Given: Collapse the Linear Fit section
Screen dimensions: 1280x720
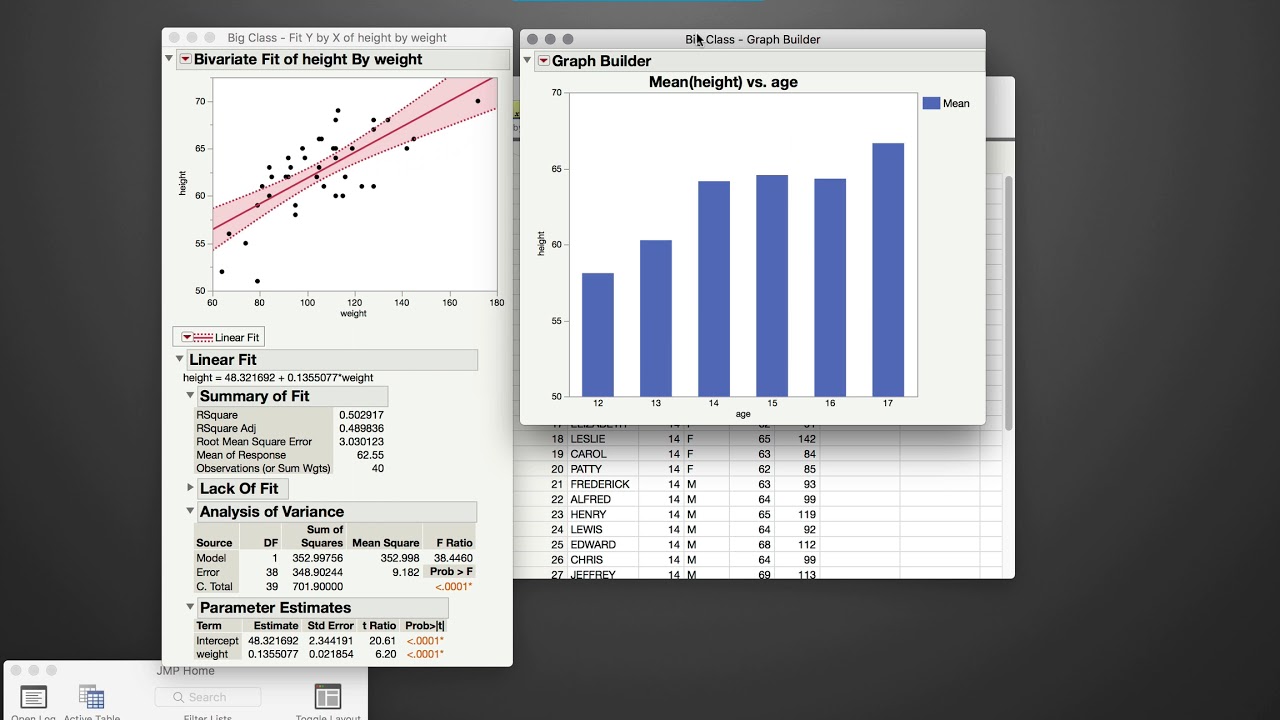Looking at the screenshot, I should coord(180,359).
